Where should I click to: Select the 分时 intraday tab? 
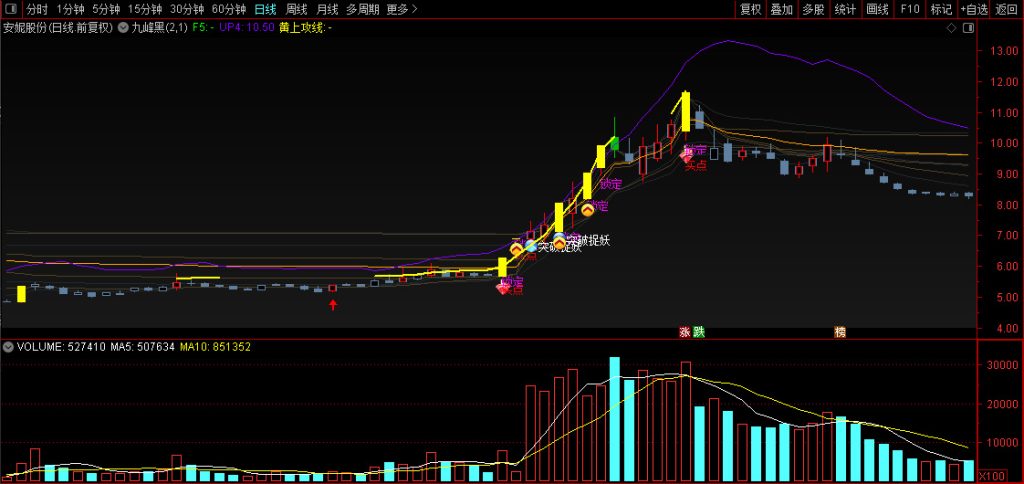tap(37, 9)
